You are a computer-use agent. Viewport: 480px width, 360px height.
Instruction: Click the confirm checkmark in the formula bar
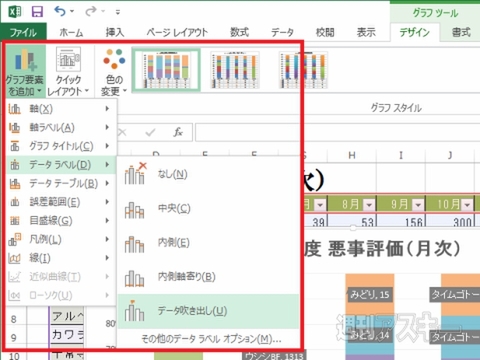[x=150, y=132]
